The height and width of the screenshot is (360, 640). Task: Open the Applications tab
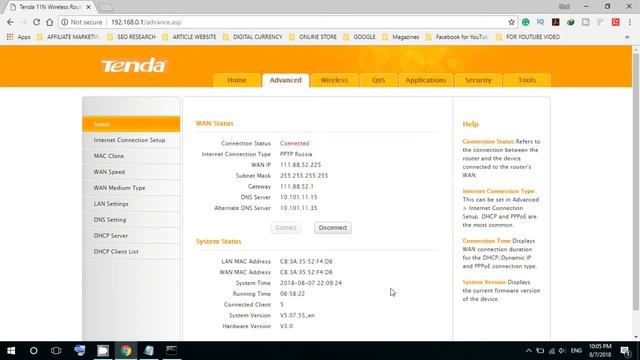coord(426,80)
